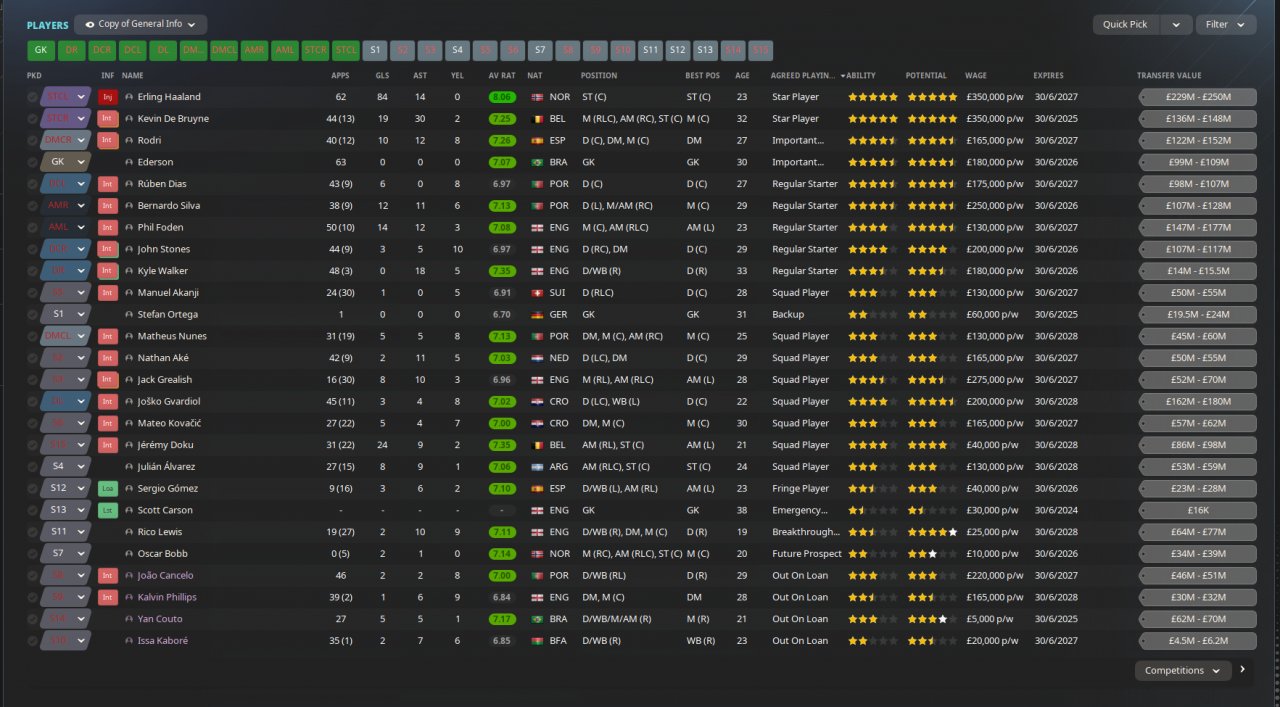Click the profile icon next to Oscar Bobb
This screenshot has width=1280, height=707.
[129, 554]
